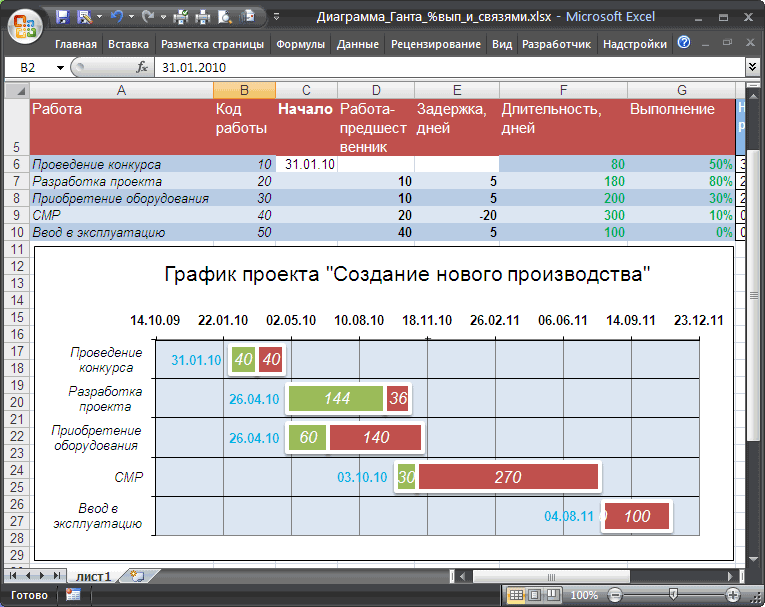Open the Данные ribbon tab
765x607 pixels.
point(358,44)
